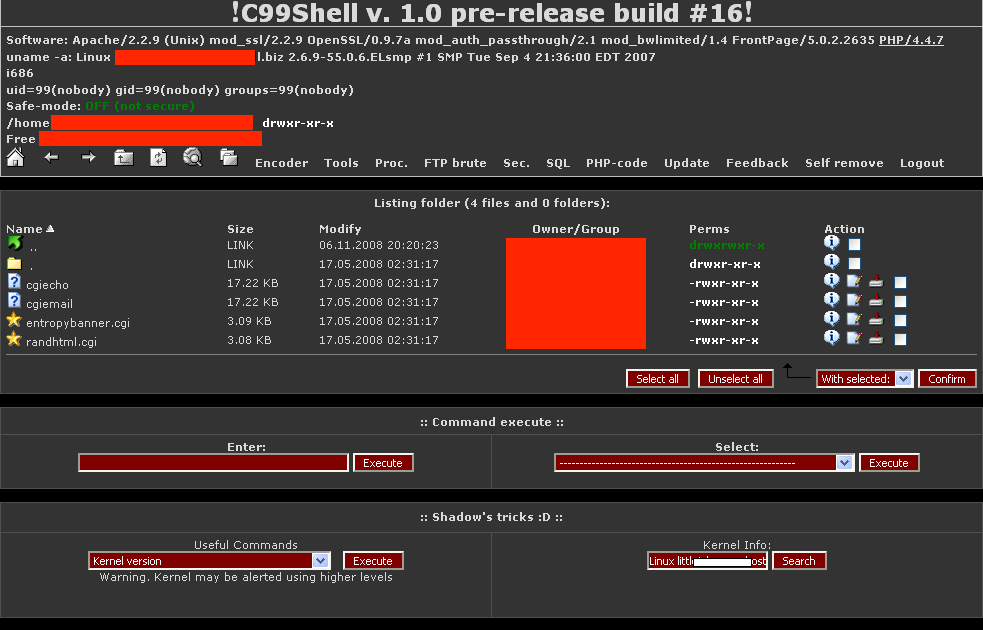Viewport: 983px width, 630px height.
Task: Click the Self remove menu item
Action: tap(844, 163)
